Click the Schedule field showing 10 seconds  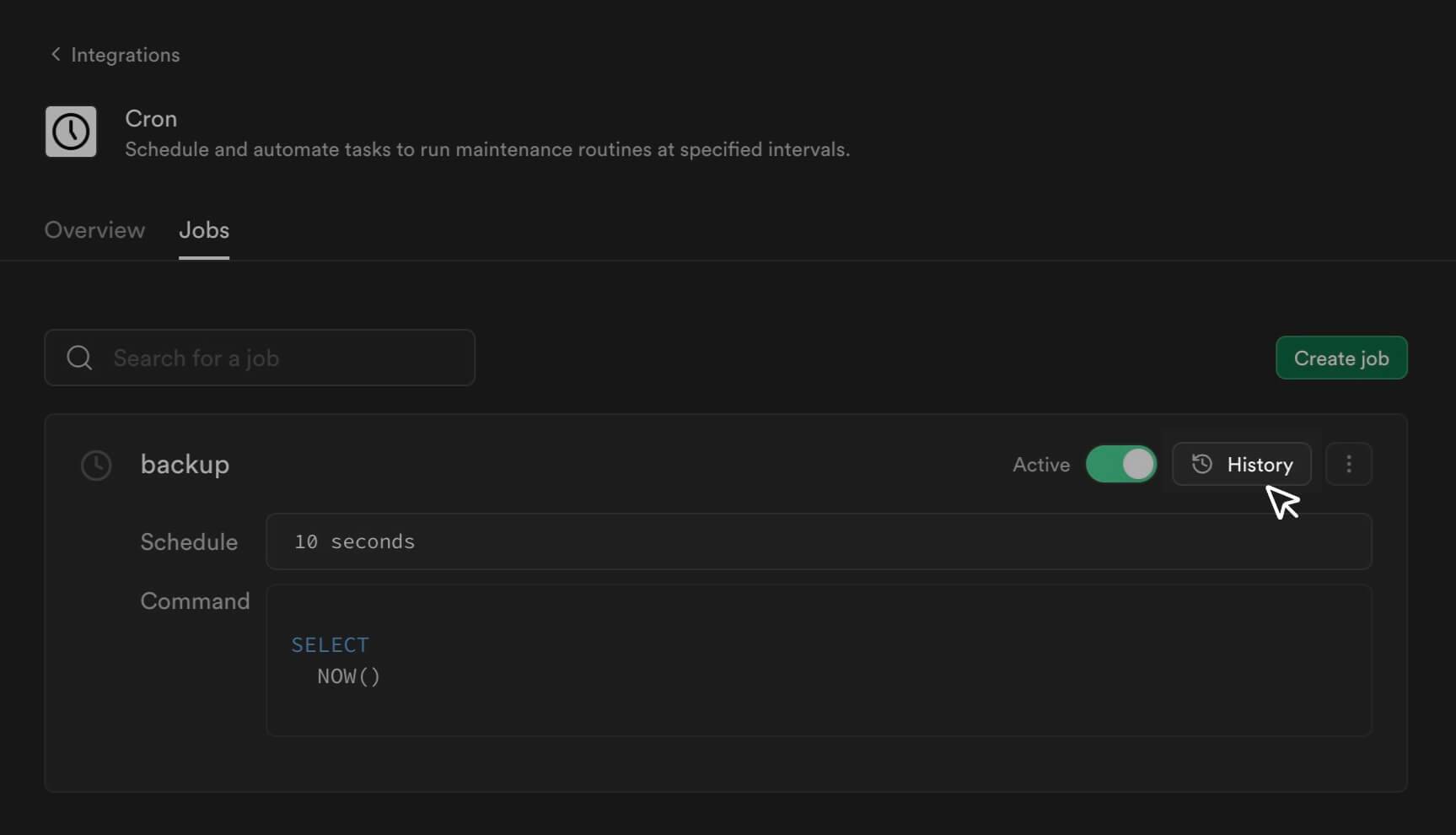(818, 541)
